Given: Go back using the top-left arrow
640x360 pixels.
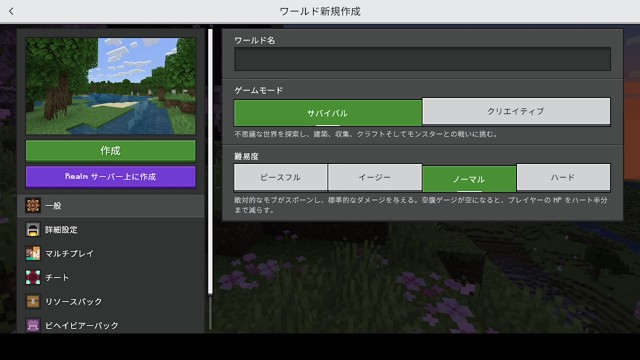Looking at the screenshot, I should click(x=11, y=11).
